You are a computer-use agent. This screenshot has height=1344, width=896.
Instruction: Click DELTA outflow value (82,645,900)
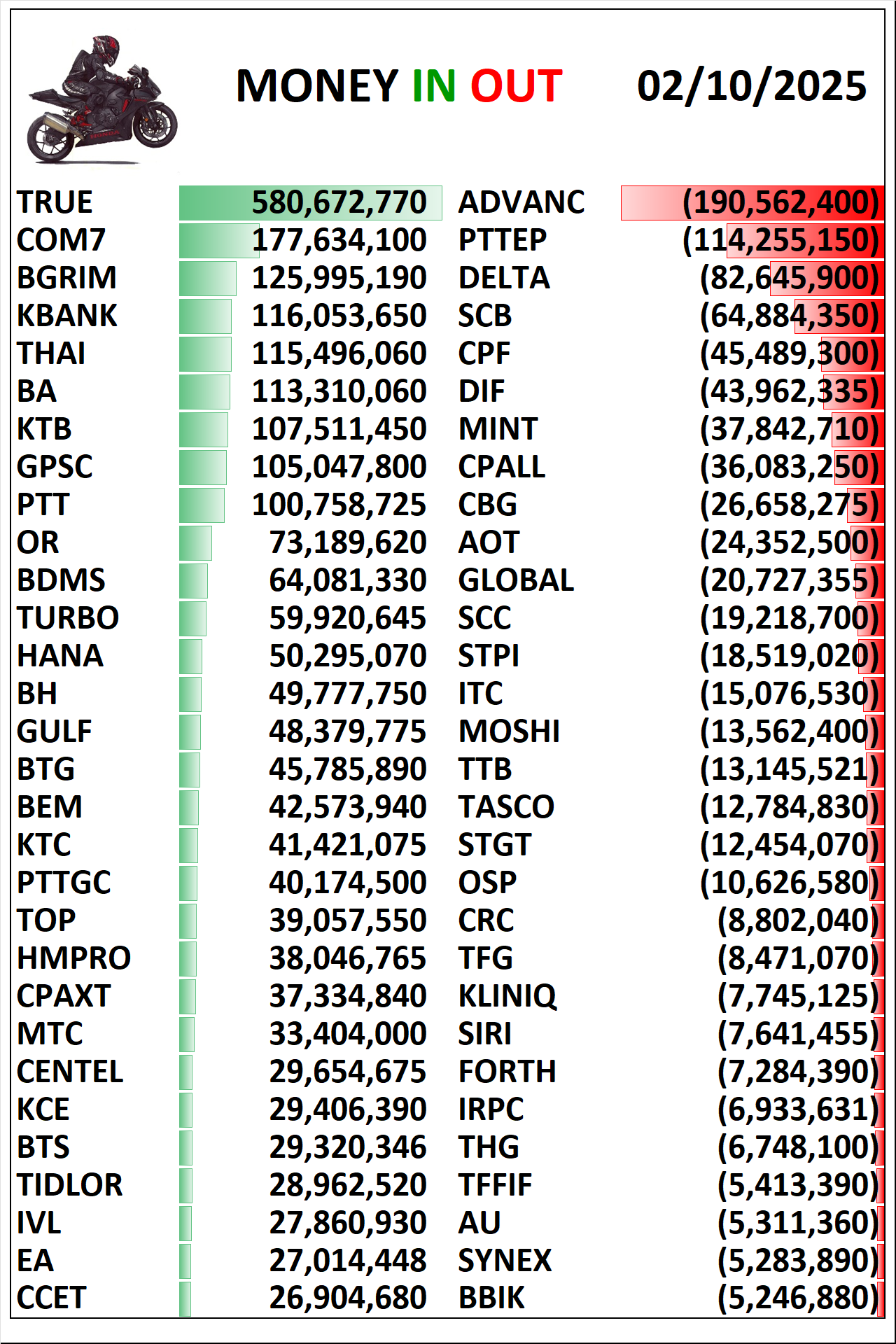click(x=789, y=278)
